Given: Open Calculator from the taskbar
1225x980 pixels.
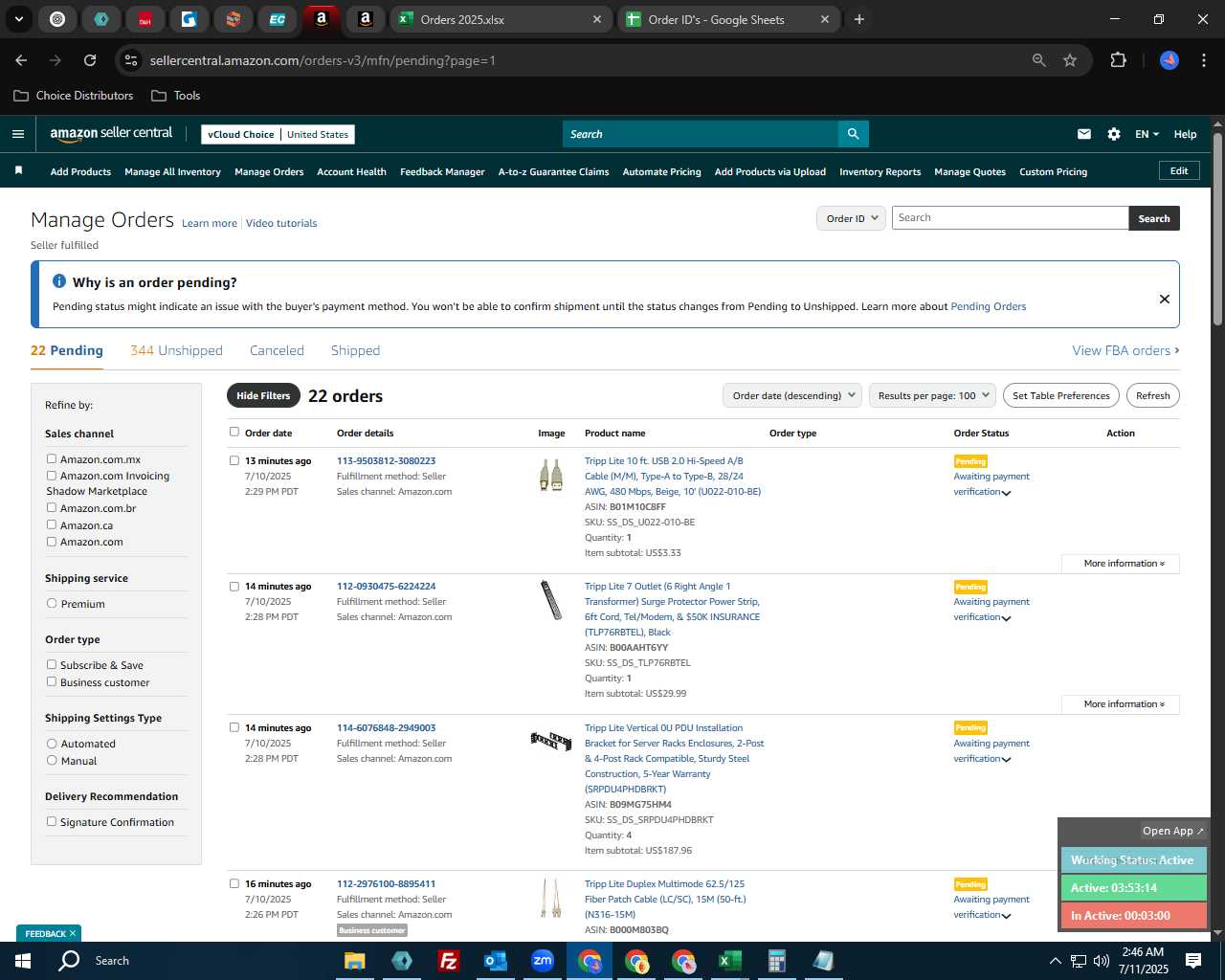Looking at the screenshot, I should tap(777, 961).
